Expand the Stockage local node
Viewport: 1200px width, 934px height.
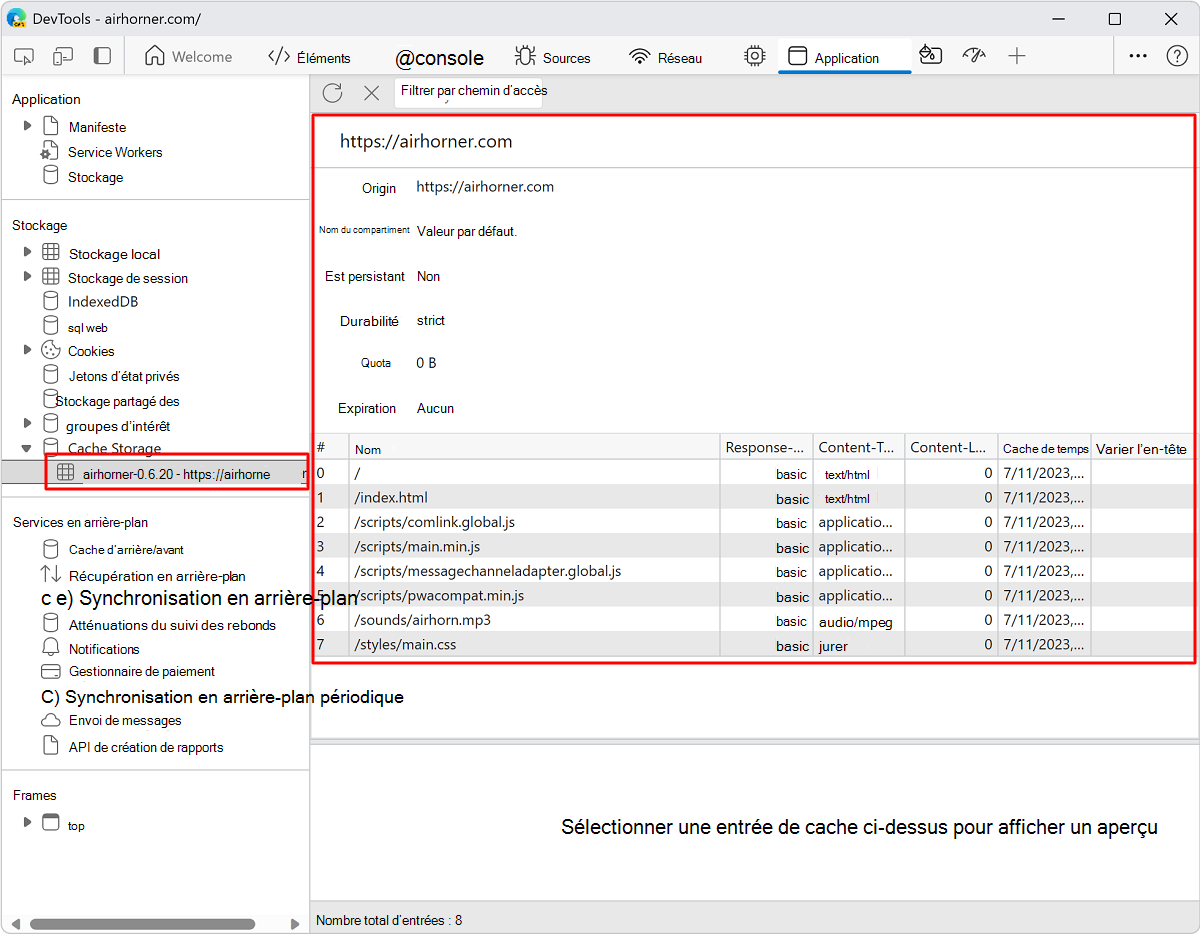tap(27, 253)
